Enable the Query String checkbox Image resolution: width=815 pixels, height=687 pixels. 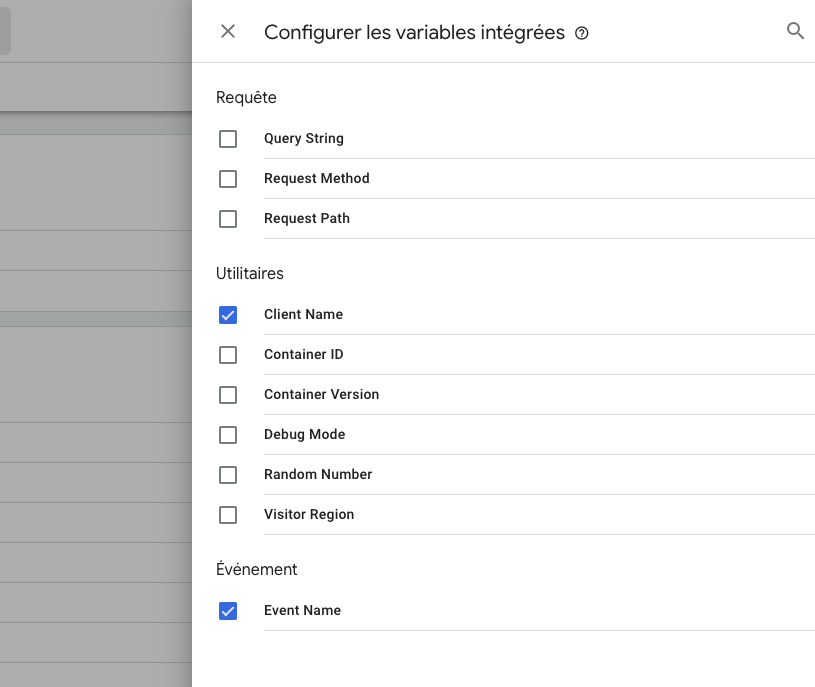[228, 139]
